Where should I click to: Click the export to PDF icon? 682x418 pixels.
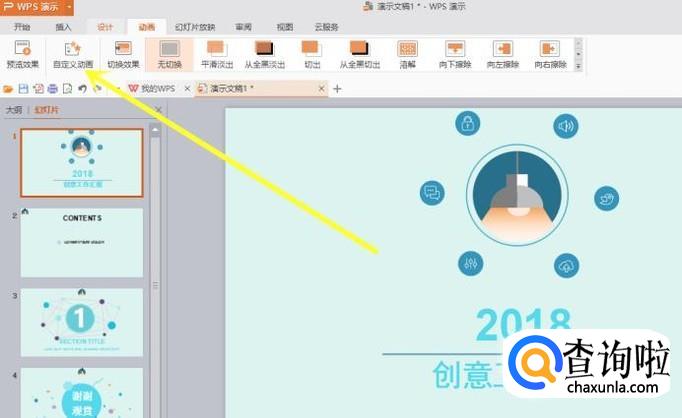pyautogui.click(x=38, y=89)
